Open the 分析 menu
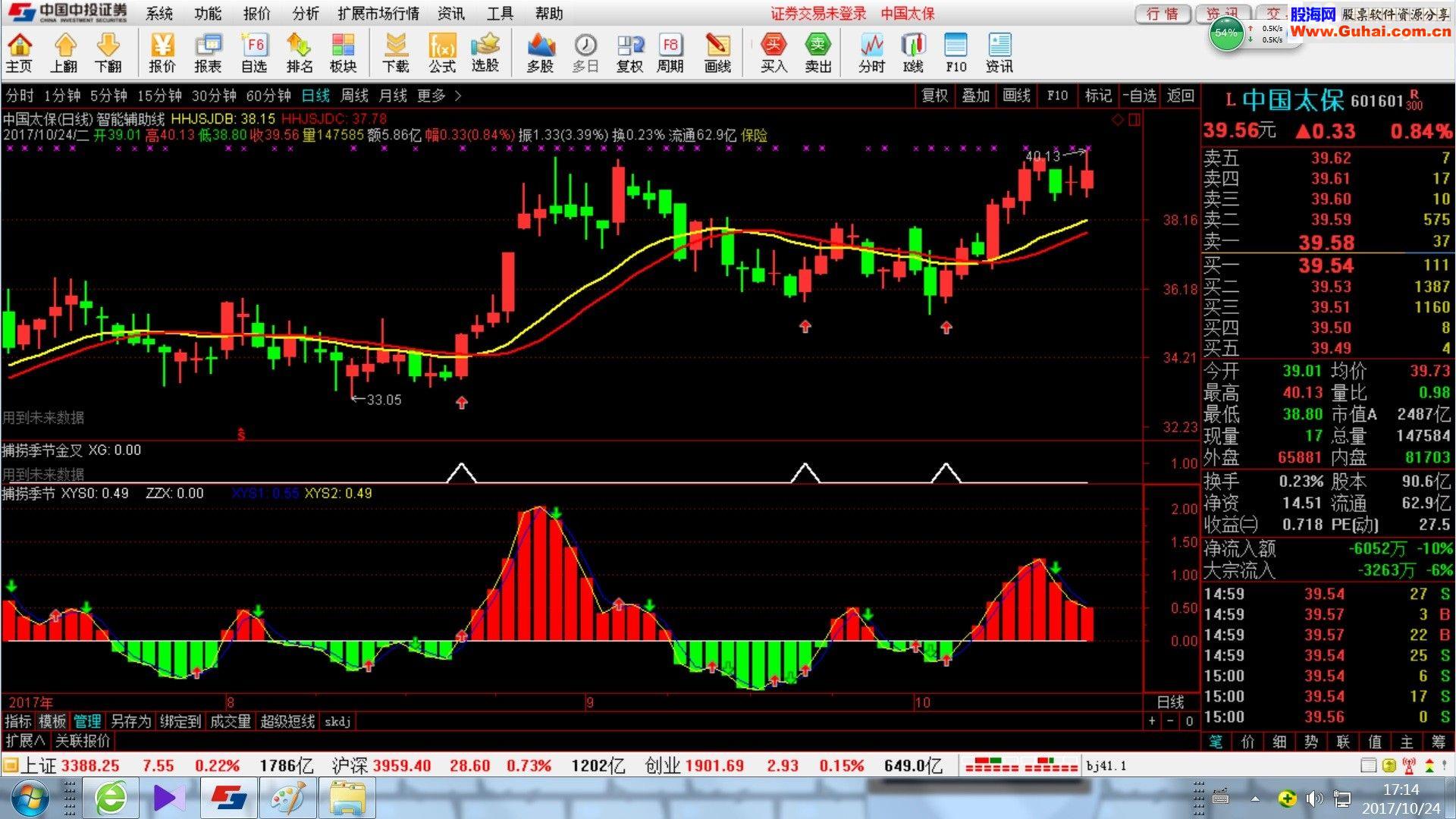The image size is (1456, 819). coord(306,14)
